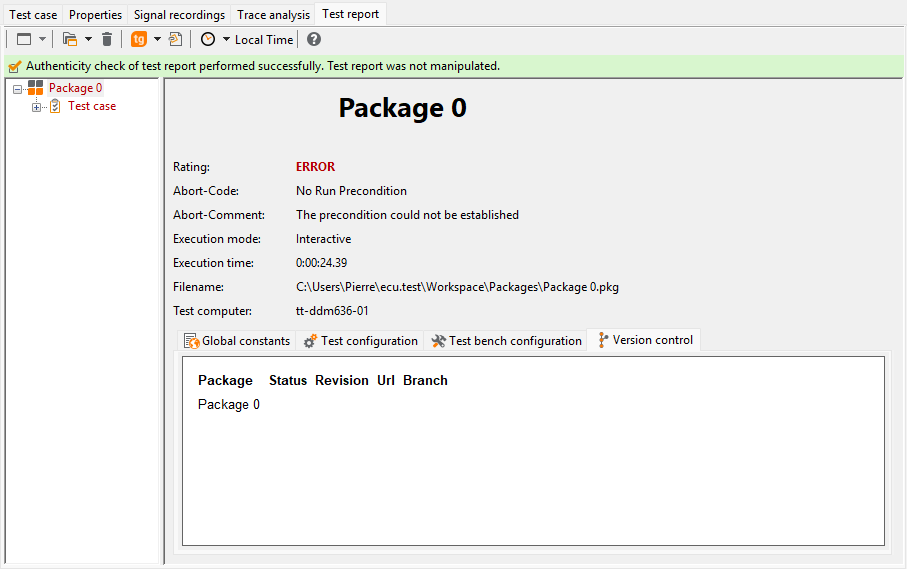
Task: Select the Version control tab
Action: pyautogui.click(x=644, y=340)
